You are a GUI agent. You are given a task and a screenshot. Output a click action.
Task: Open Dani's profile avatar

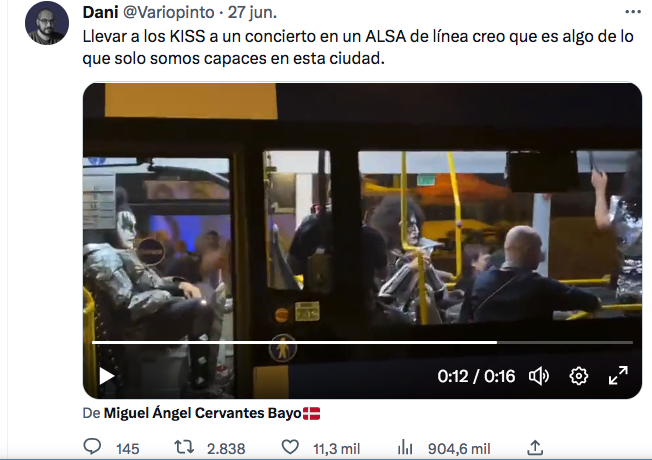pos(47,23)
